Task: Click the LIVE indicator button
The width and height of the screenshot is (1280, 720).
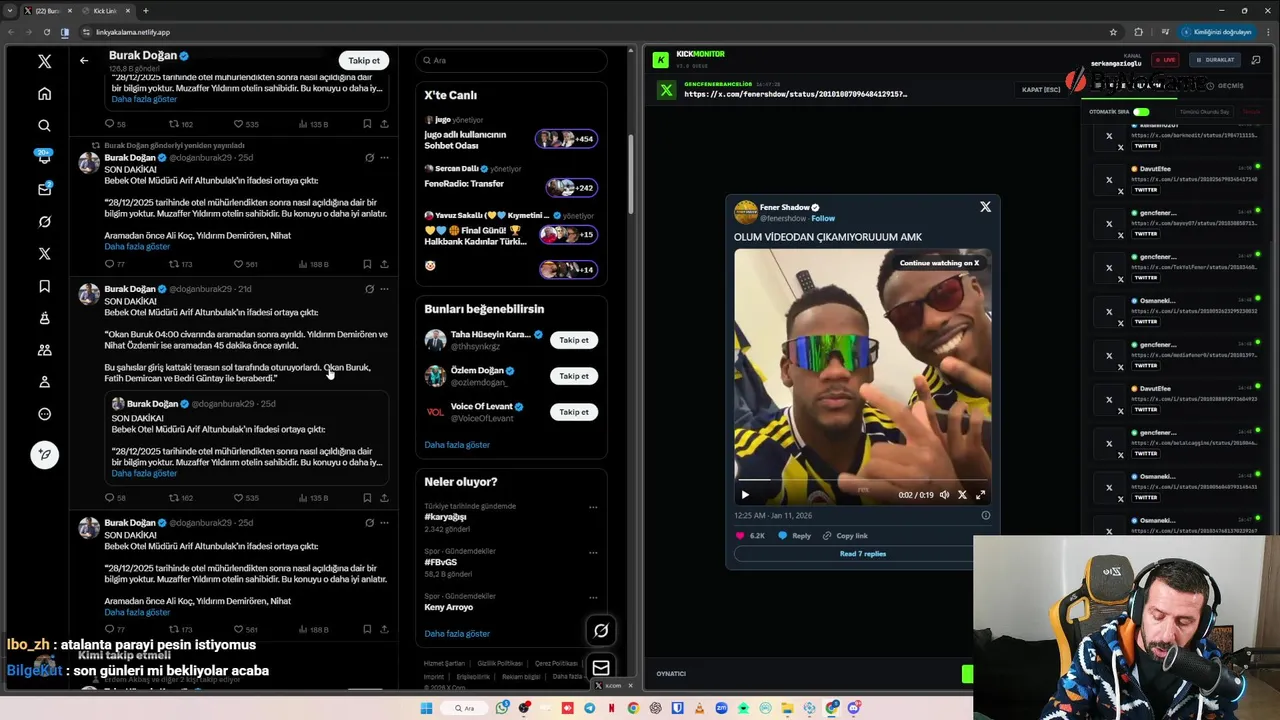Action: [1165, 60]
